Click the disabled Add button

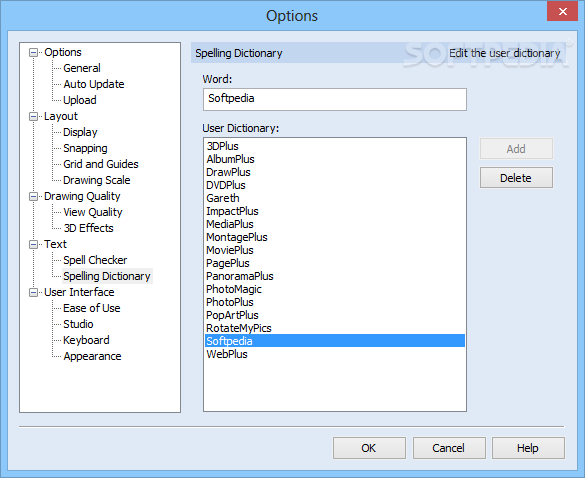(x=516, y=149)
